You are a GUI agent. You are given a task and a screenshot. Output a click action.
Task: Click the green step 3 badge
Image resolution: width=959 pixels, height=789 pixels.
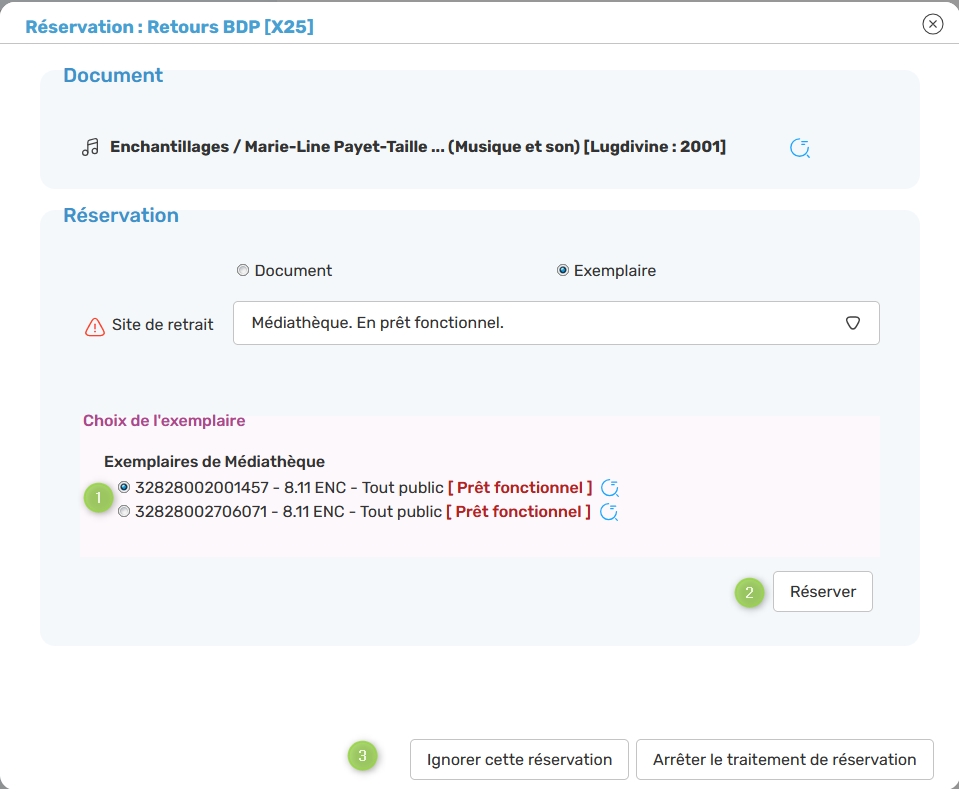(x=363, y=756)
